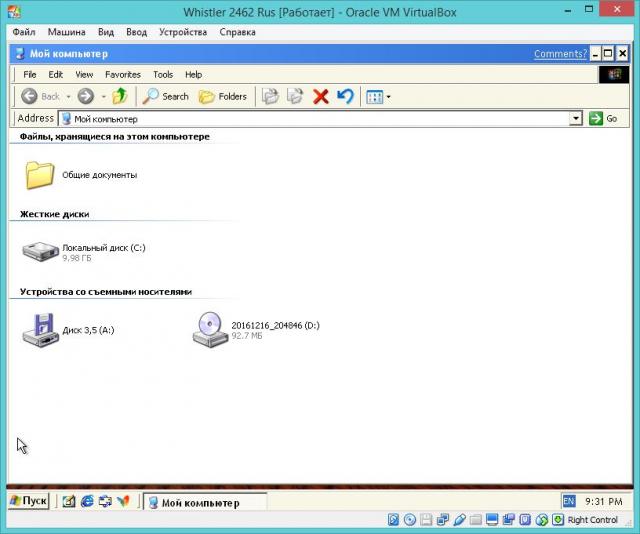This screenshot has height=534, width=640.
Task: Launch MSN butterfly quick launch icon
Action: pos(124,501)
